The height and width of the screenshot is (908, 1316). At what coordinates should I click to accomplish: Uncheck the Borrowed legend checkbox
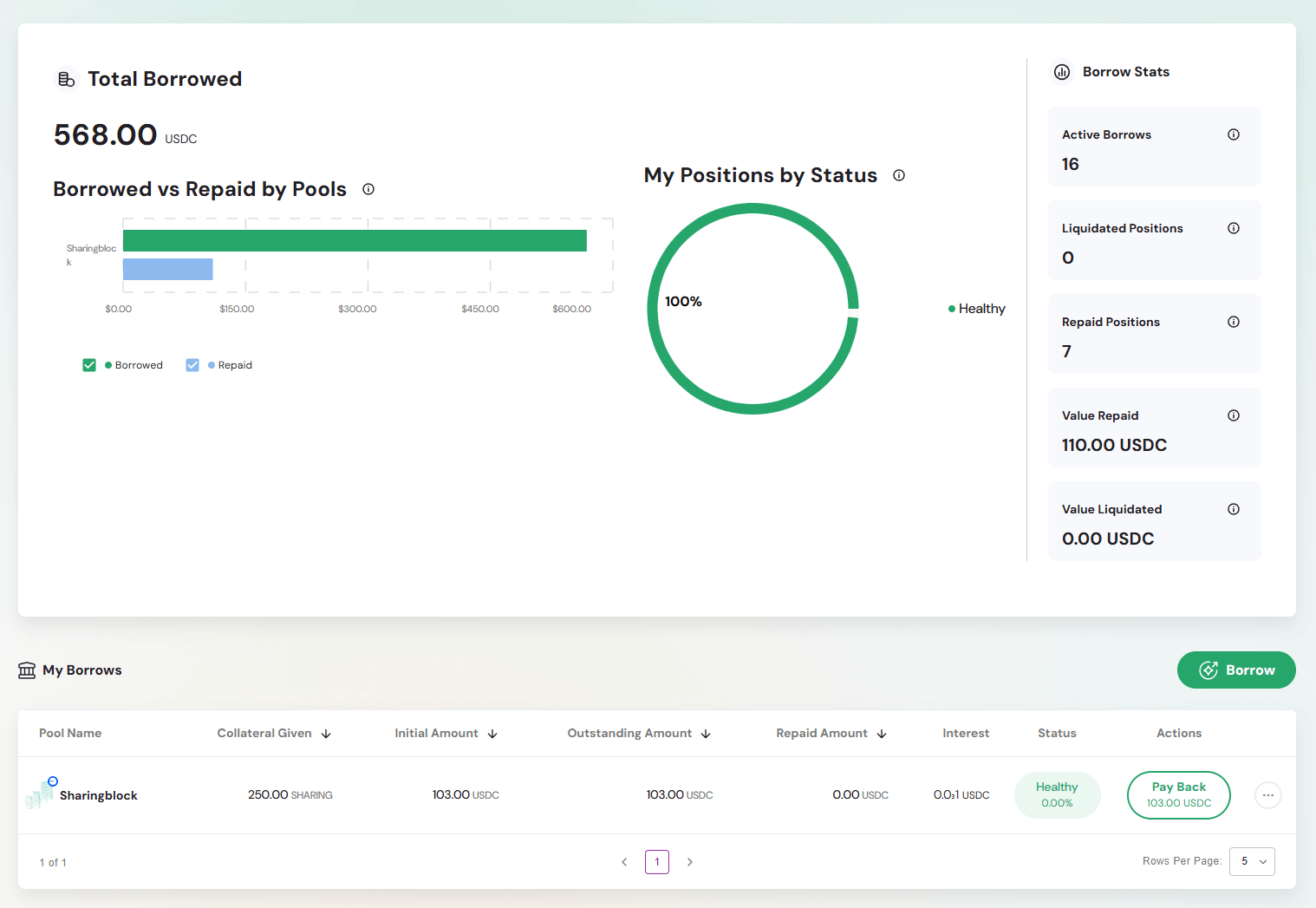pyautogui.click(x=89, y=365)
